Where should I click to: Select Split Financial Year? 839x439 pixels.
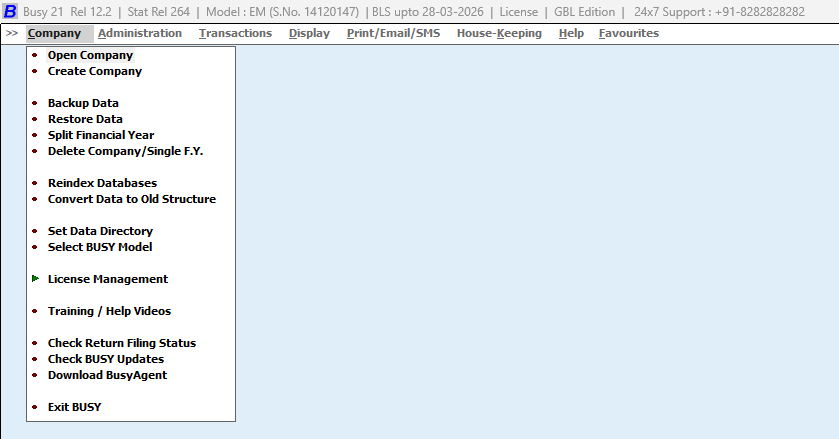click(101, 135)
